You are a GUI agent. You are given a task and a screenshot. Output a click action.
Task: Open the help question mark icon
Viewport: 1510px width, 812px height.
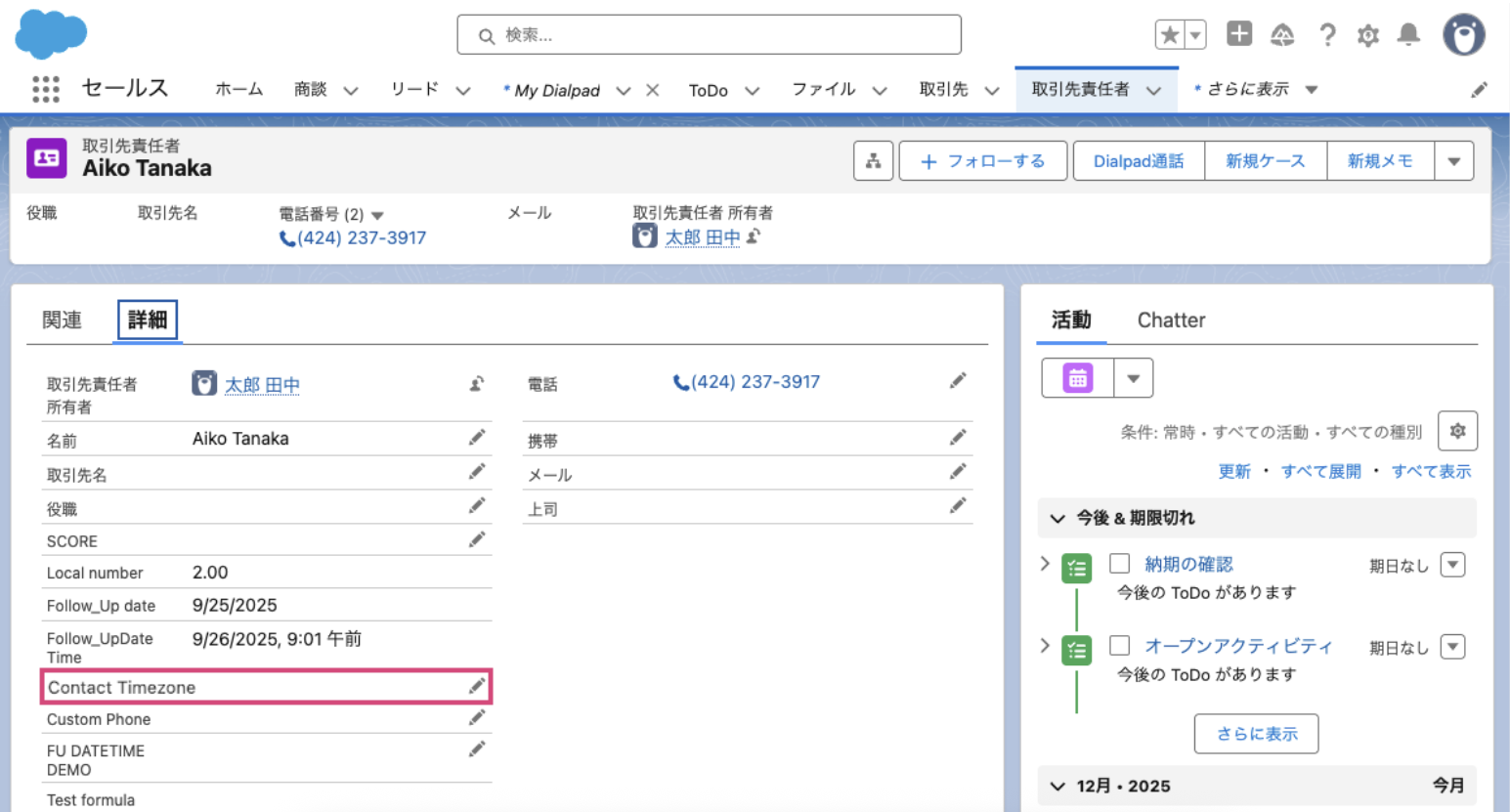[x=1326, y=36]
